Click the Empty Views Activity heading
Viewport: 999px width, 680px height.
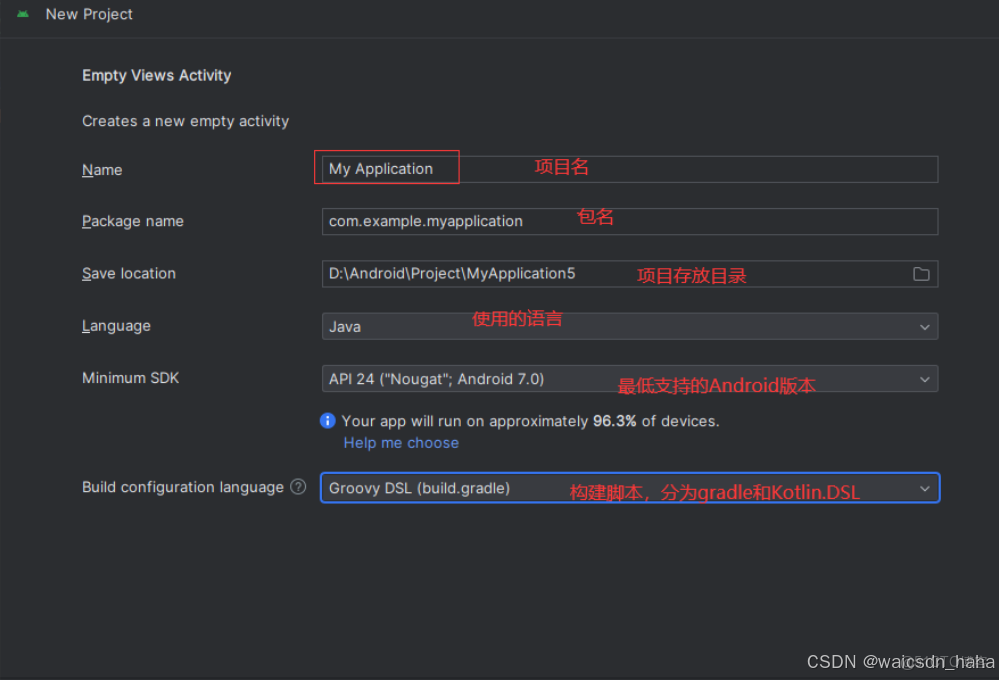[x=156, y=75]
